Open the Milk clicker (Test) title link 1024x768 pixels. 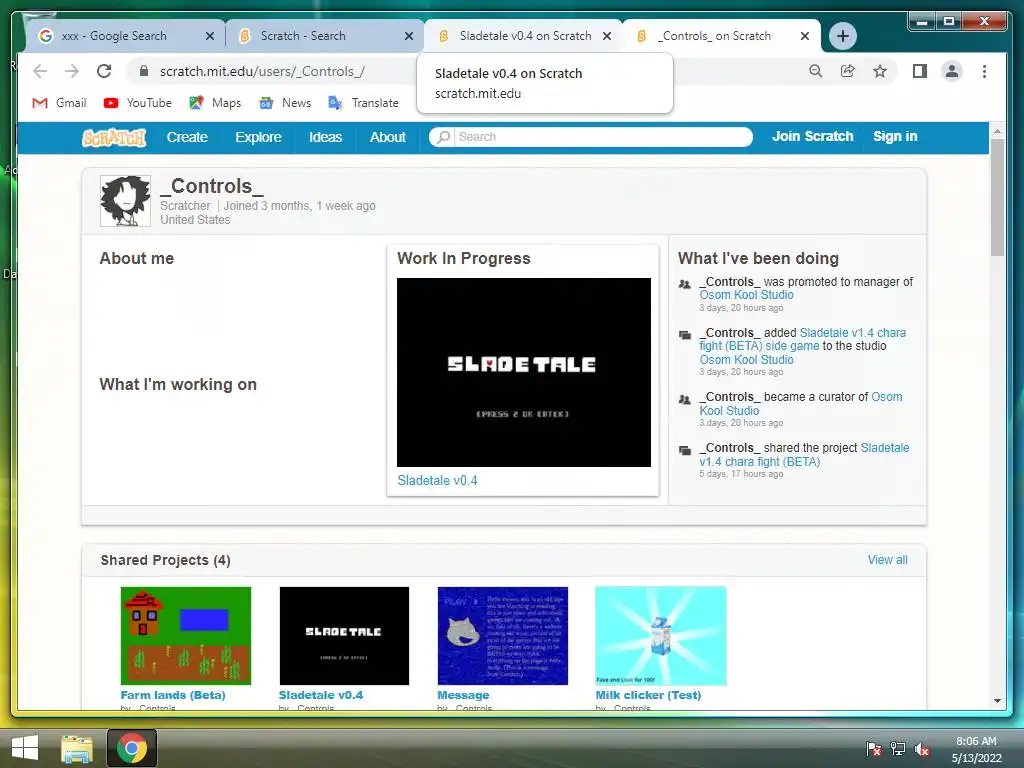click(648, 696)
